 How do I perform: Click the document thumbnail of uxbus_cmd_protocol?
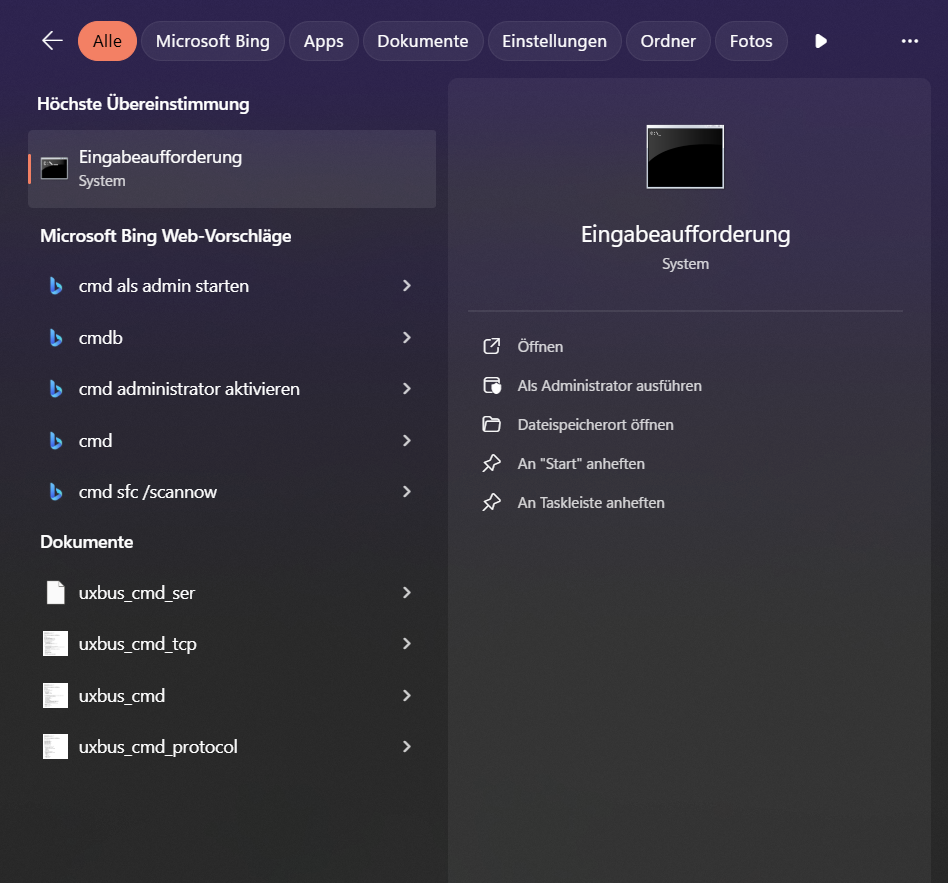click(55, 746)
